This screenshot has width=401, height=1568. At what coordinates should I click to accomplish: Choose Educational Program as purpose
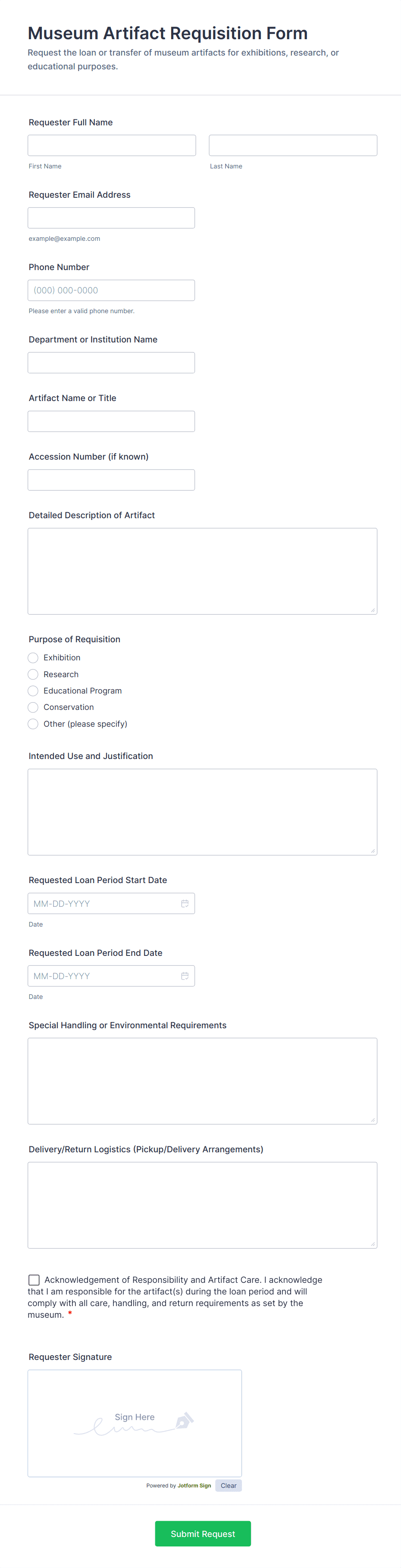point(33,691)
